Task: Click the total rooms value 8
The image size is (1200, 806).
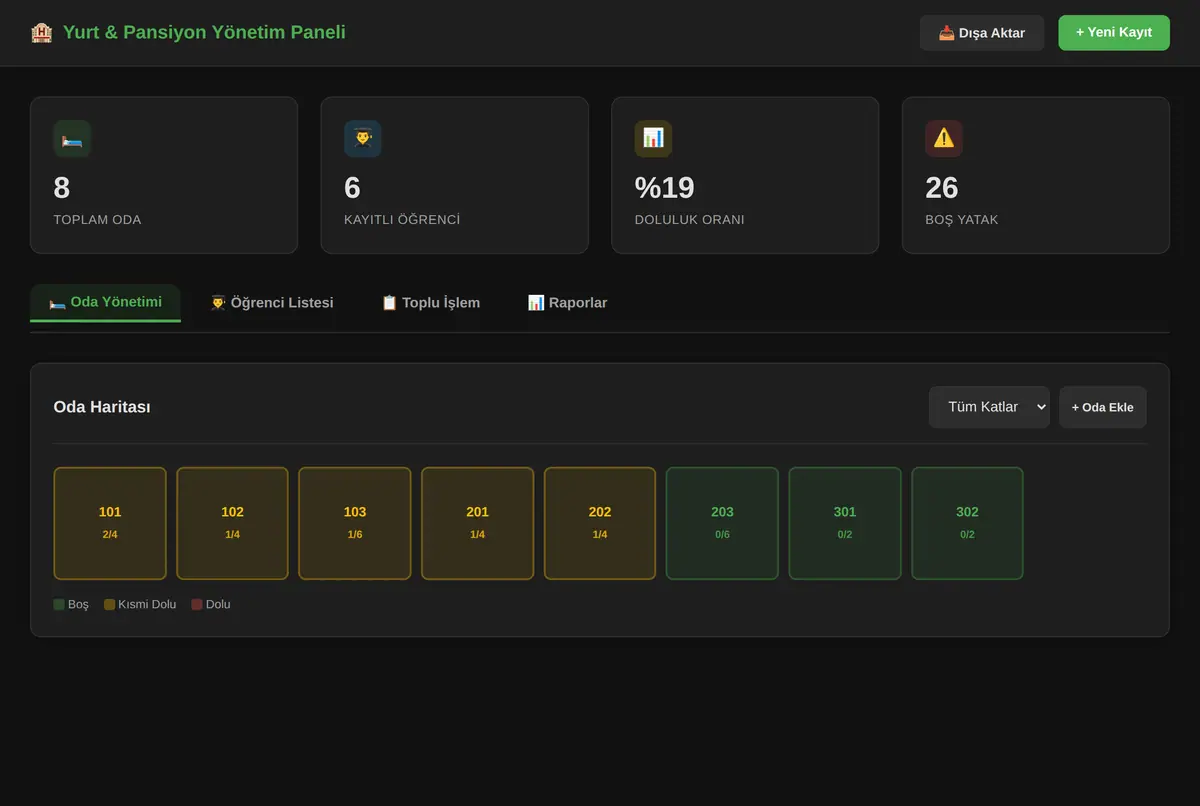Action: click(x=62, y=188)
